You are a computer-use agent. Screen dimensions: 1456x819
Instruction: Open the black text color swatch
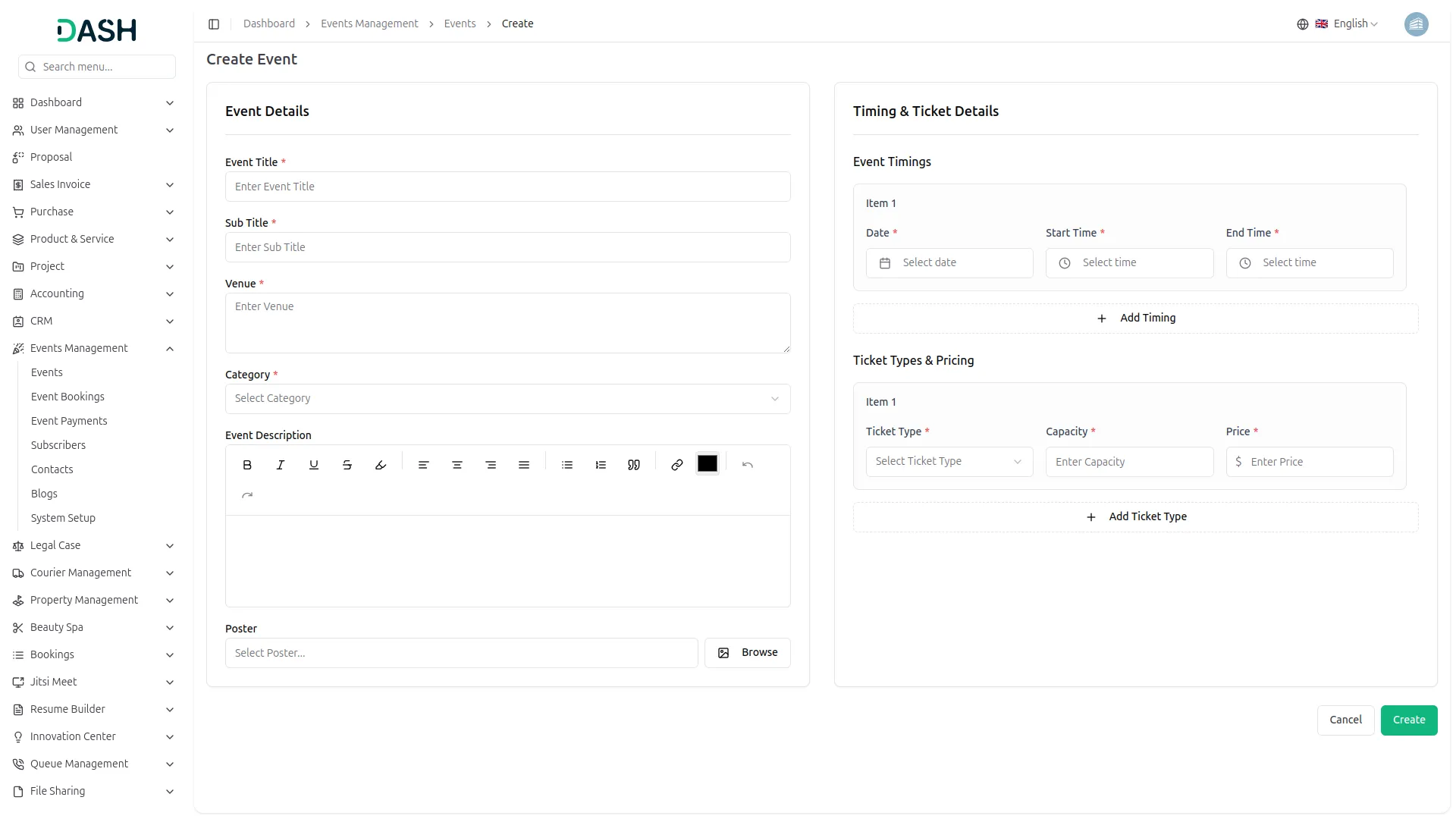point(708,463)
